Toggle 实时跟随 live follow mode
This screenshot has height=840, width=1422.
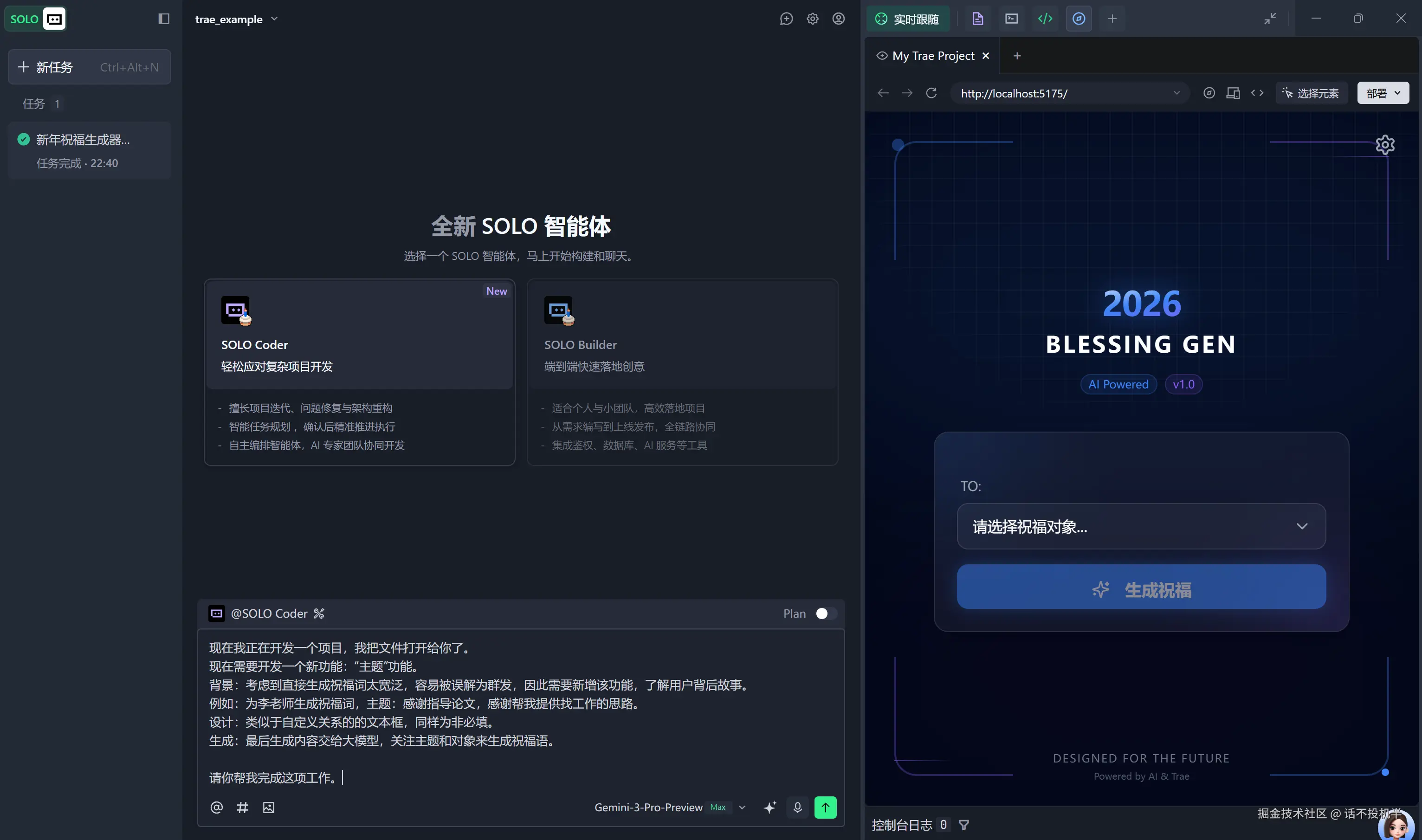[x=907, y=19]
